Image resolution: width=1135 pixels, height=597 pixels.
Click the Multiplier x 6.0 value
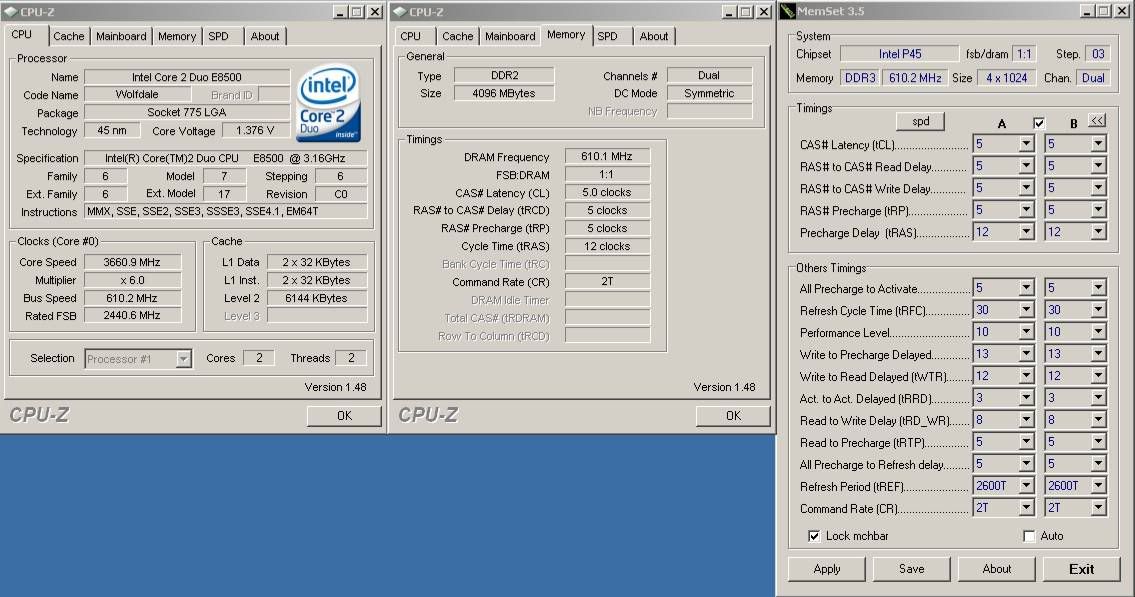coord(132,280)
